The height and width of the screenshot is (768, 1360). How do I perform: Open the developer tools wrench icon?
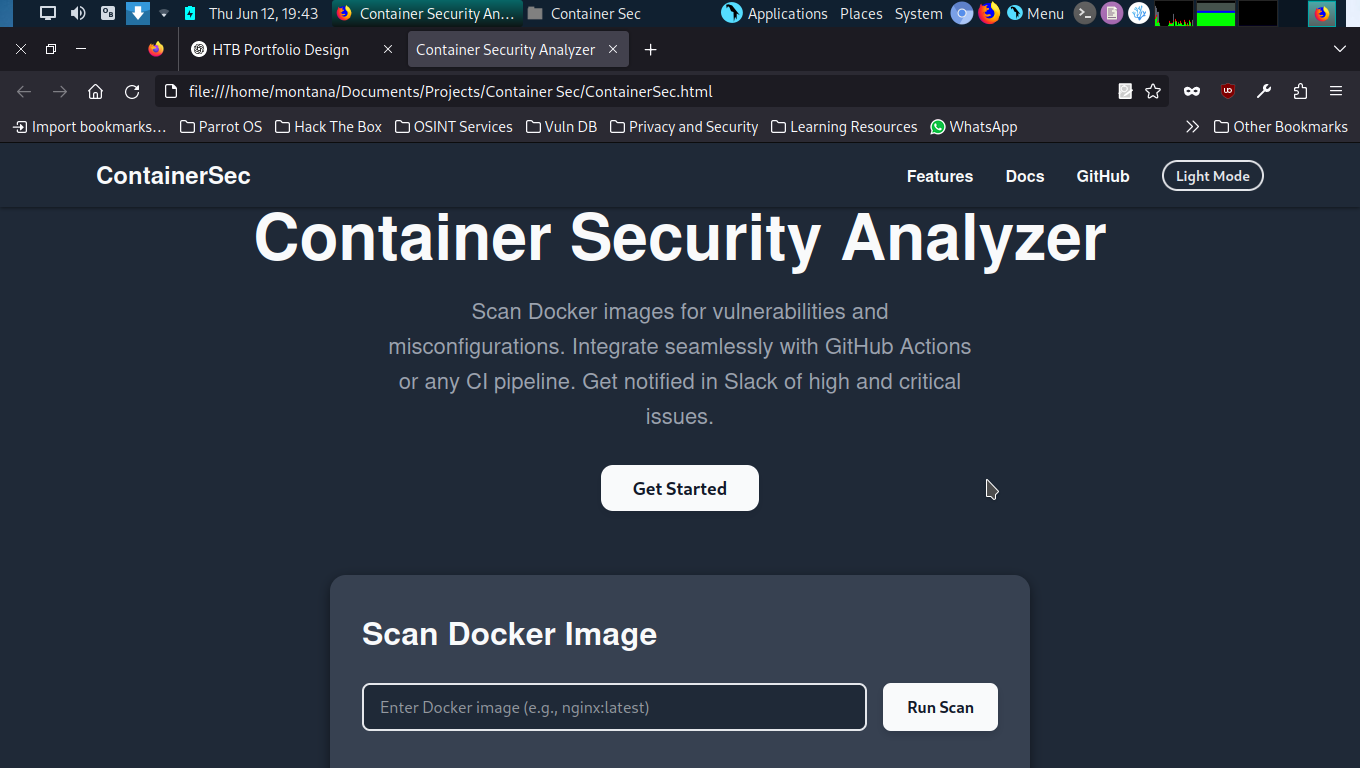(1264, 91)
